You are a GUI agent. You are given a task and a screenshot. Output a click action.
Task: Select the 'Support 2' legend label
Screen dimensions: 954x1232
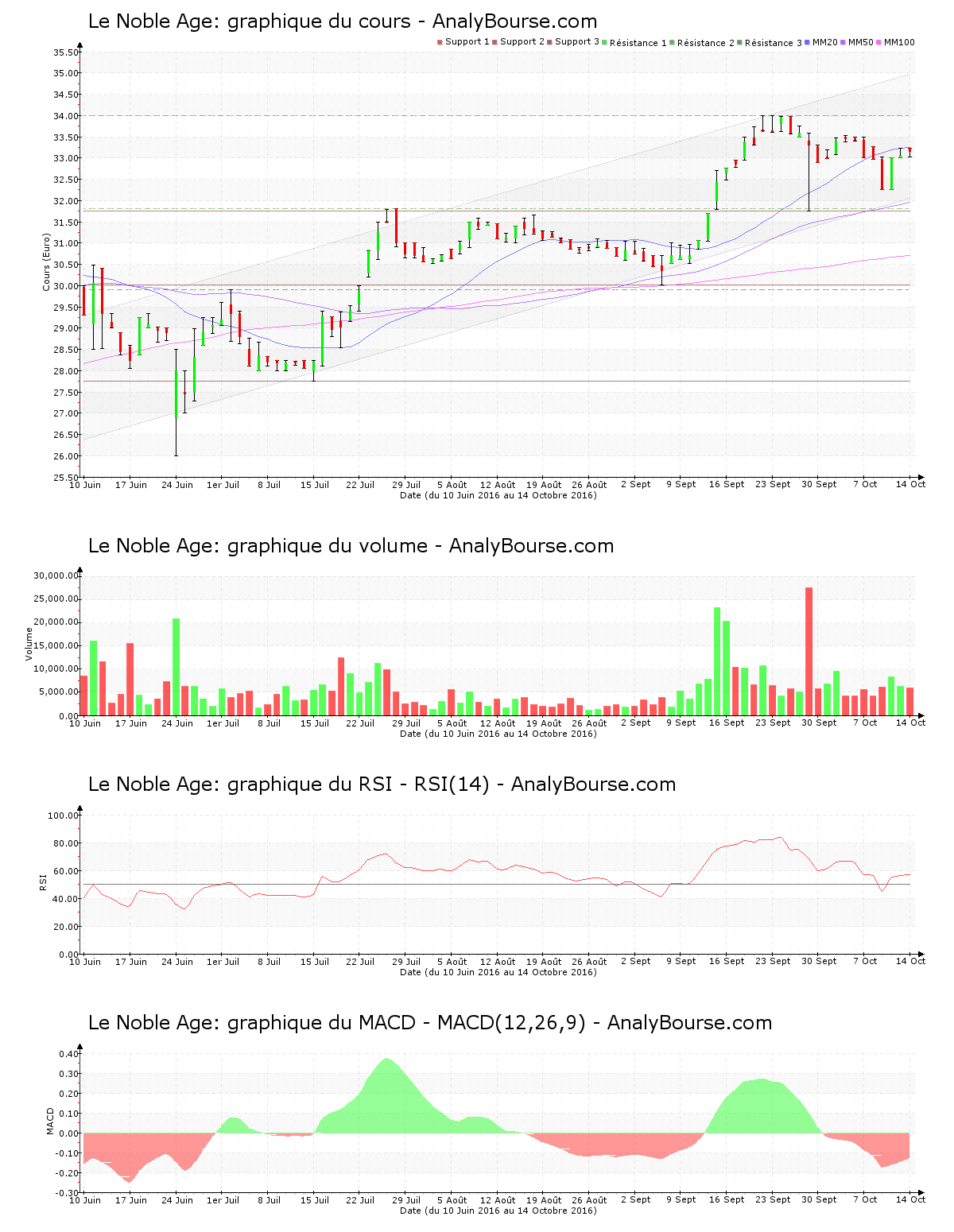[522, 42]
